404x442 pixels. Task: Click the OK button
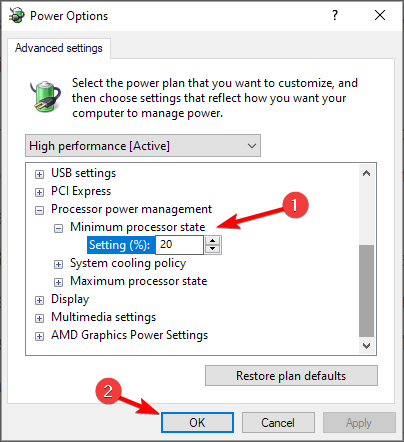point(197,423)
